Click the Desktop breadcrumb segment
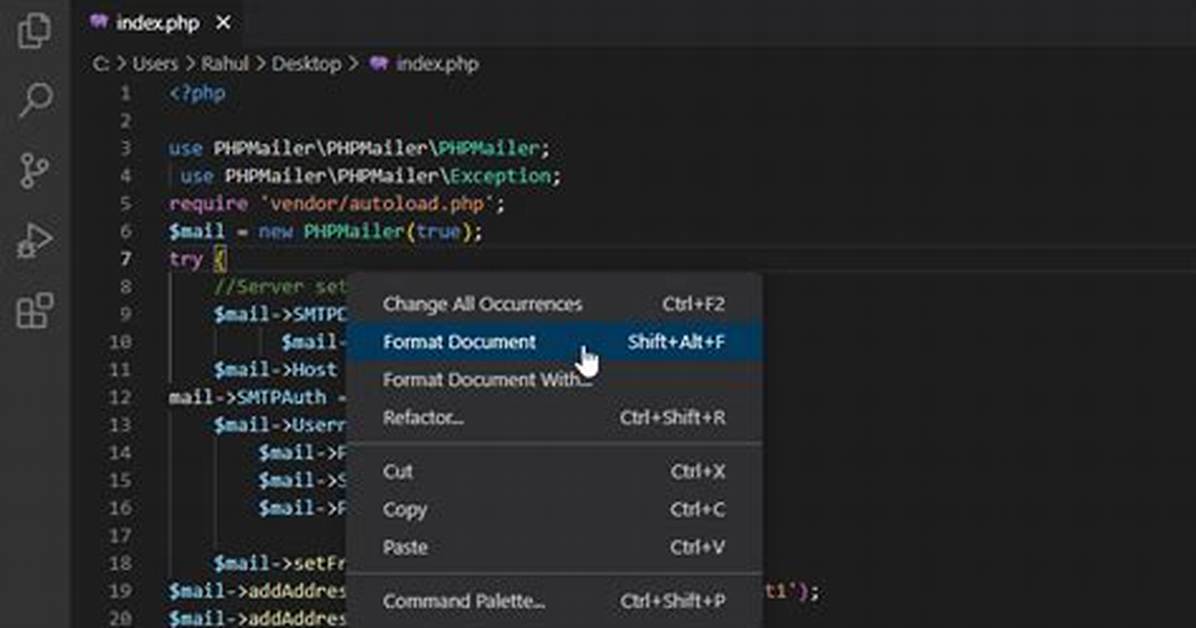The image size is (1196, 628). click(x=307, y=63)
